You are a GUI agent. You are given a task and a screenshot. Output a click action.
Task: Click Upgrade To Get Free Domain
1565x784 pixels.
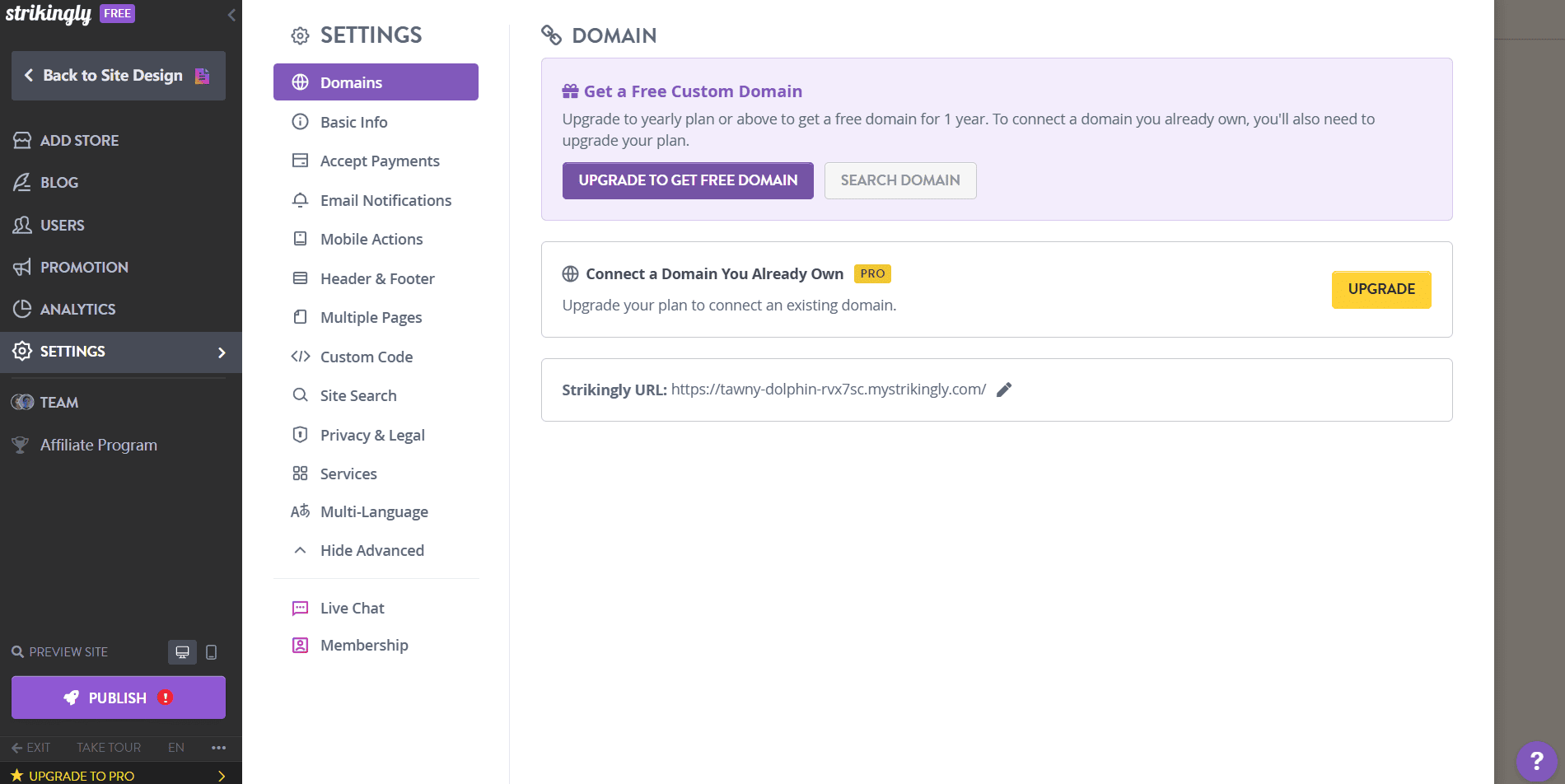pyautogui.click(x=688, y=180)
